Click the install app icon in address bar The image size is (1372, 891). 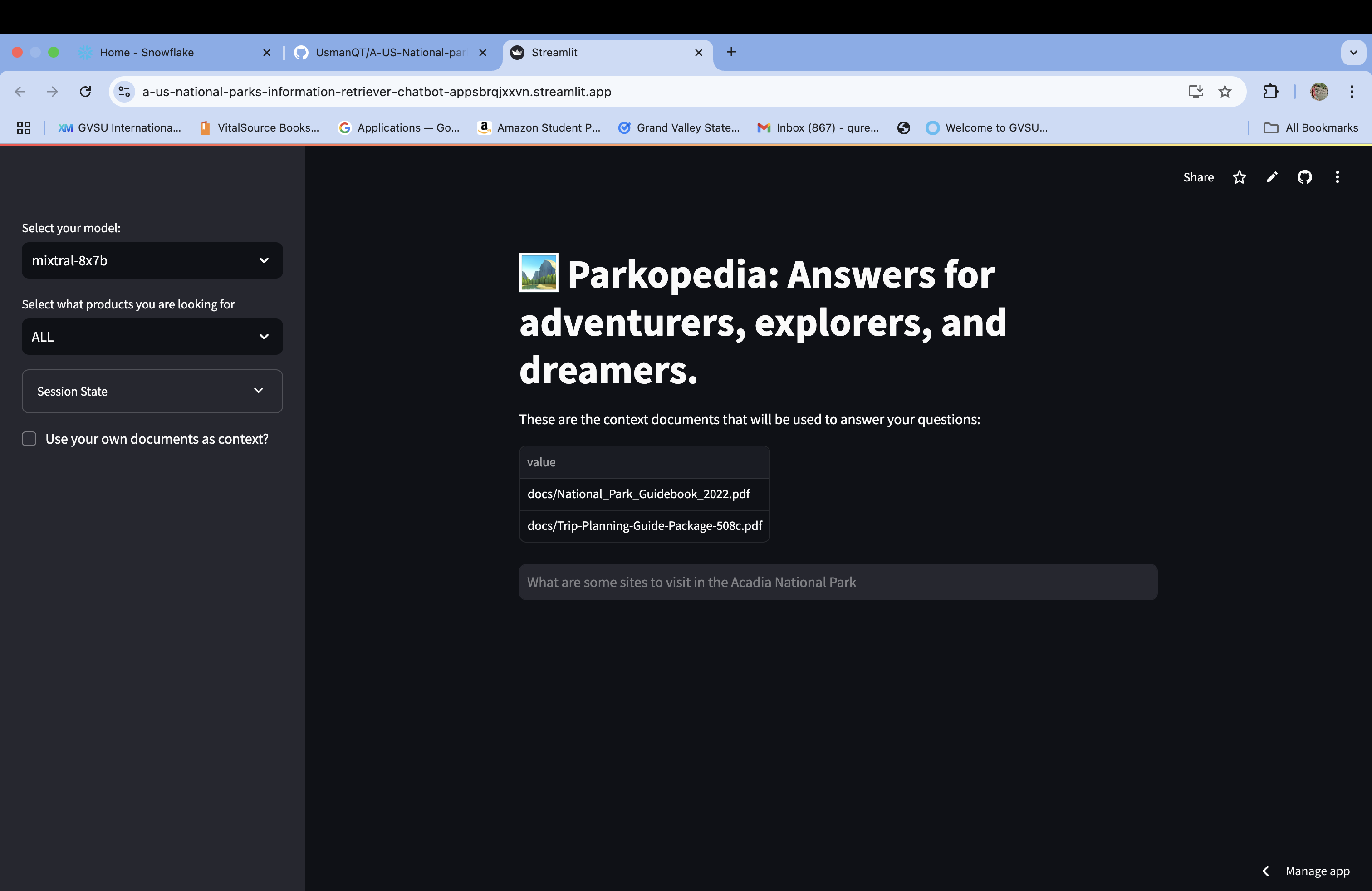point(1195,92)
